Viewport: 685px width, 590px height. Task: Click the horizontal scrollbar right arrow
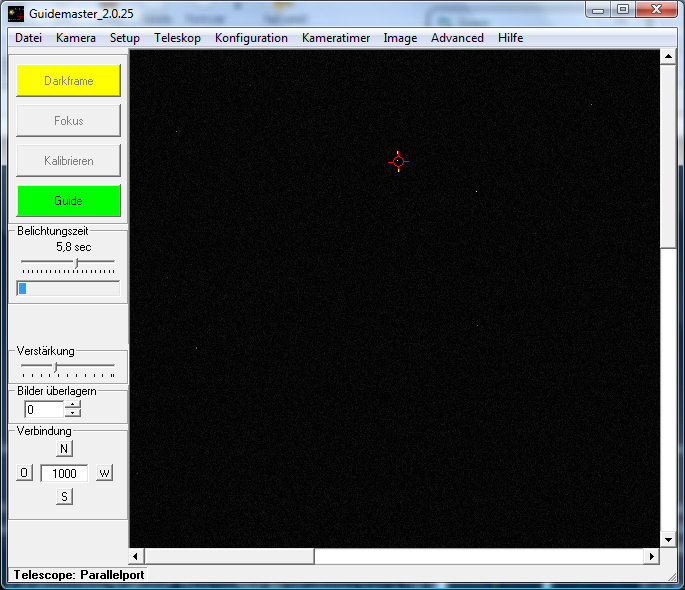[652, 556]
